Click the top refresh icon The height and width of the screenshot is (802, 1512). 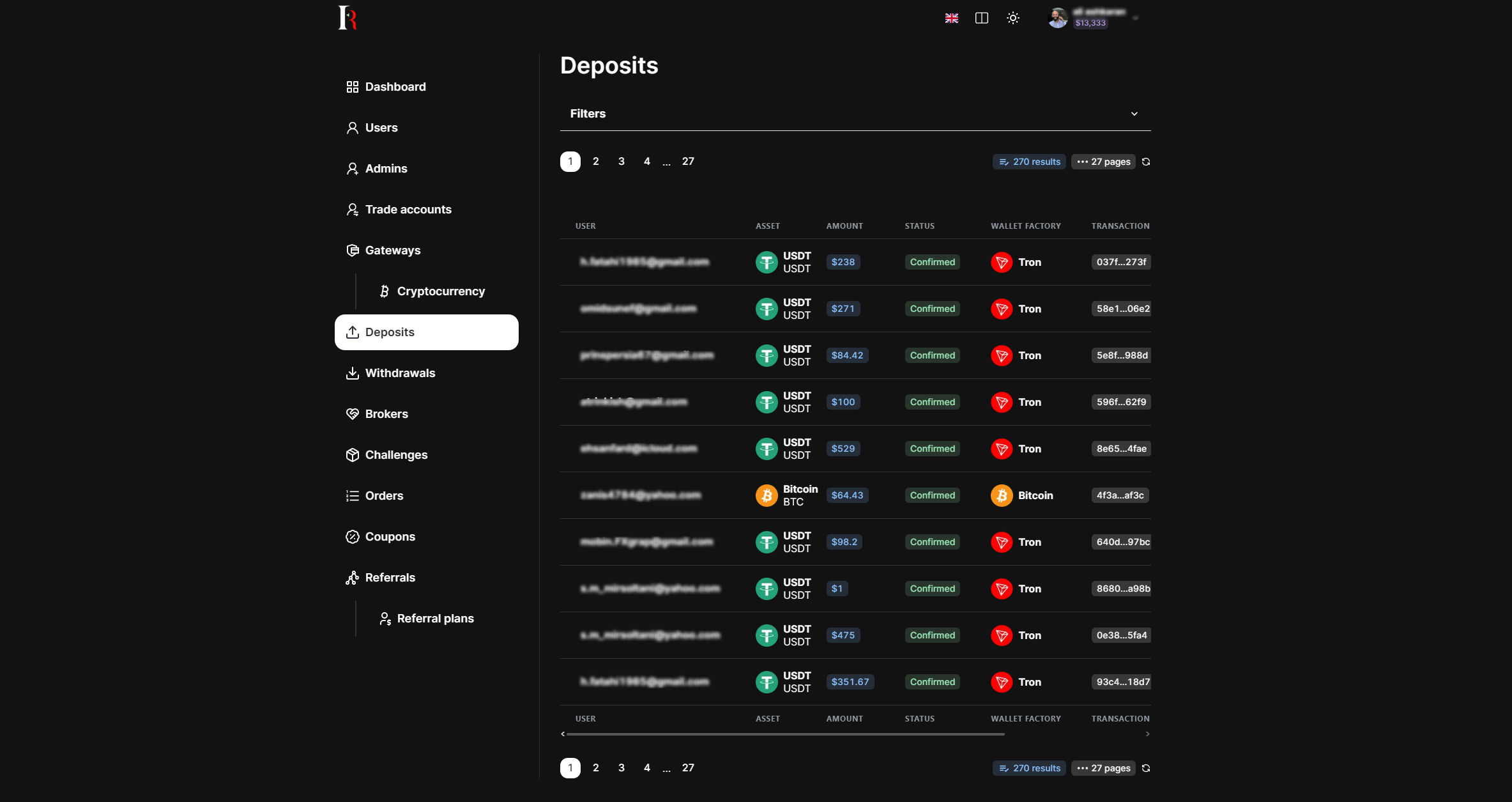(x=1146, y=162)
